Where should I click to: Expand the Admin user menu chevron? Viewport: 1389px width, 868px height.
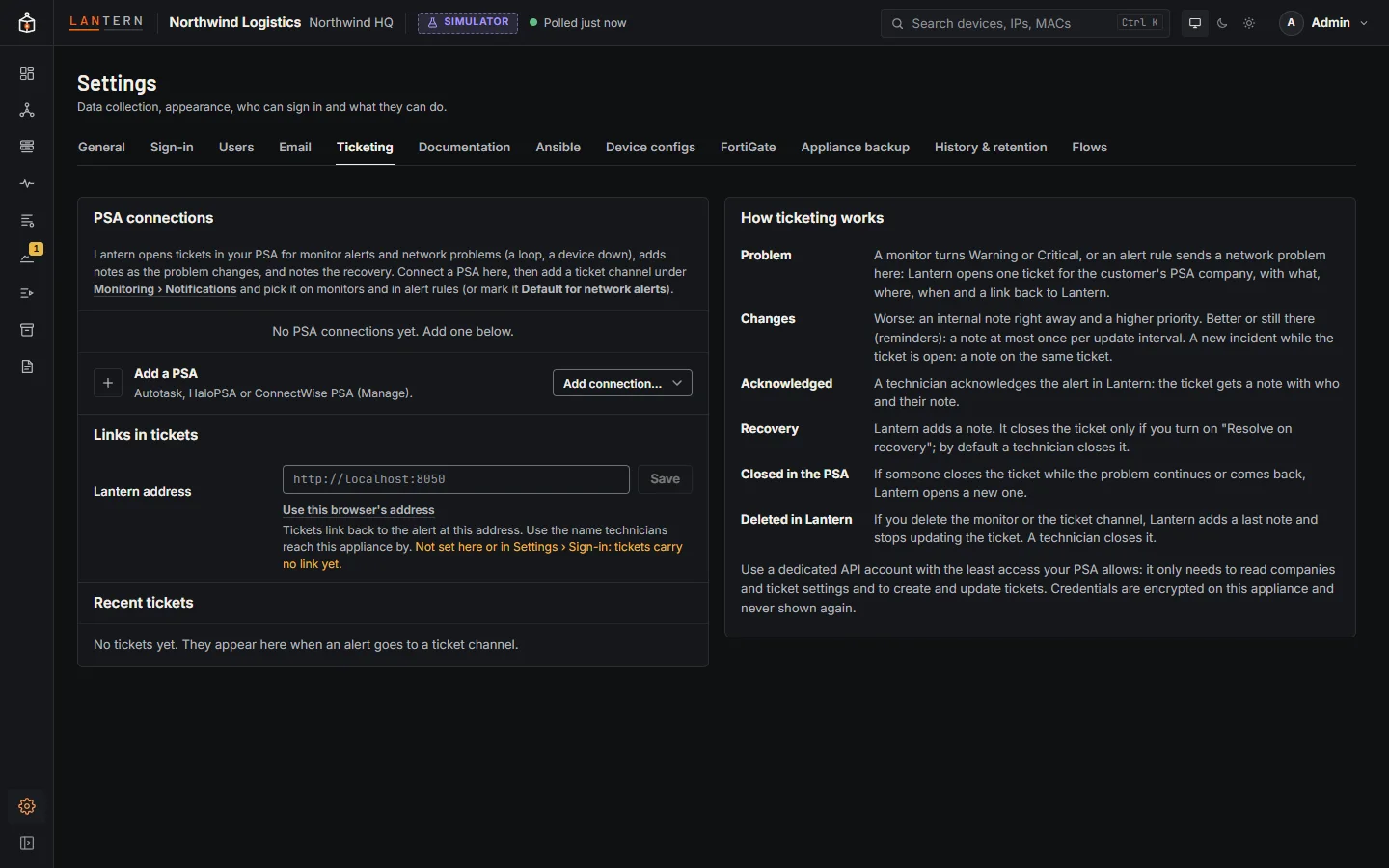coord(1364,23)
